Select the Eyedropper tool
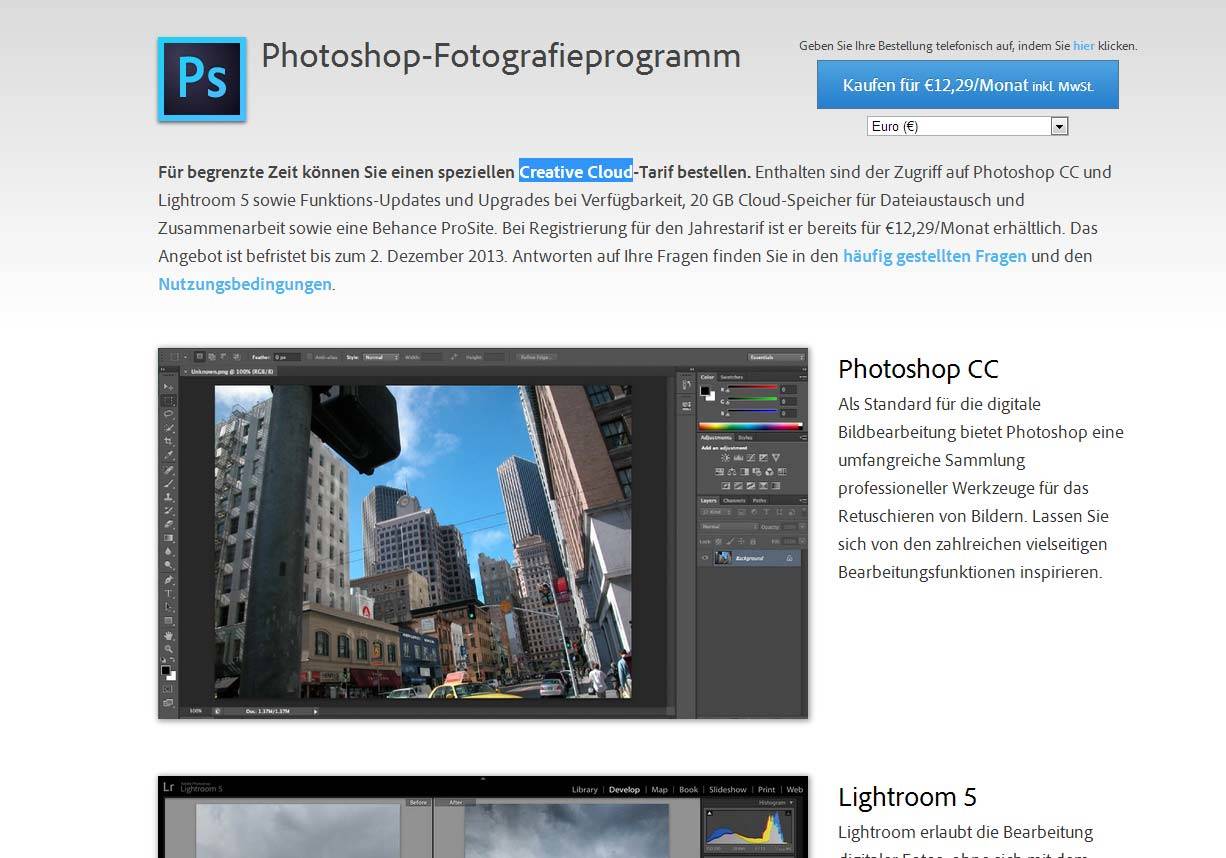Image resolution: width=1226 pixels, height=858 pixels. pos(168,455)
